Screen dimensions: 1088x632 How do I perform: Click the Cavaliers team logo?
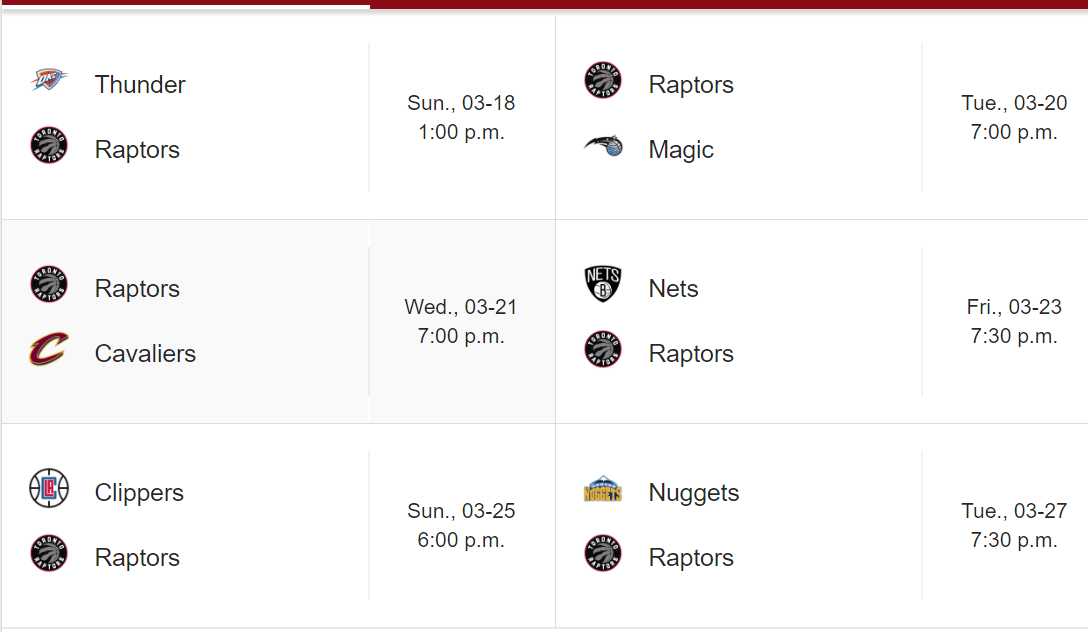click(48, 350)
